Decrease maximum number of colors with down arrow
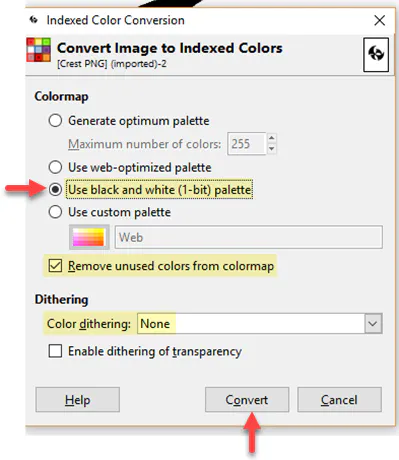 272,149
